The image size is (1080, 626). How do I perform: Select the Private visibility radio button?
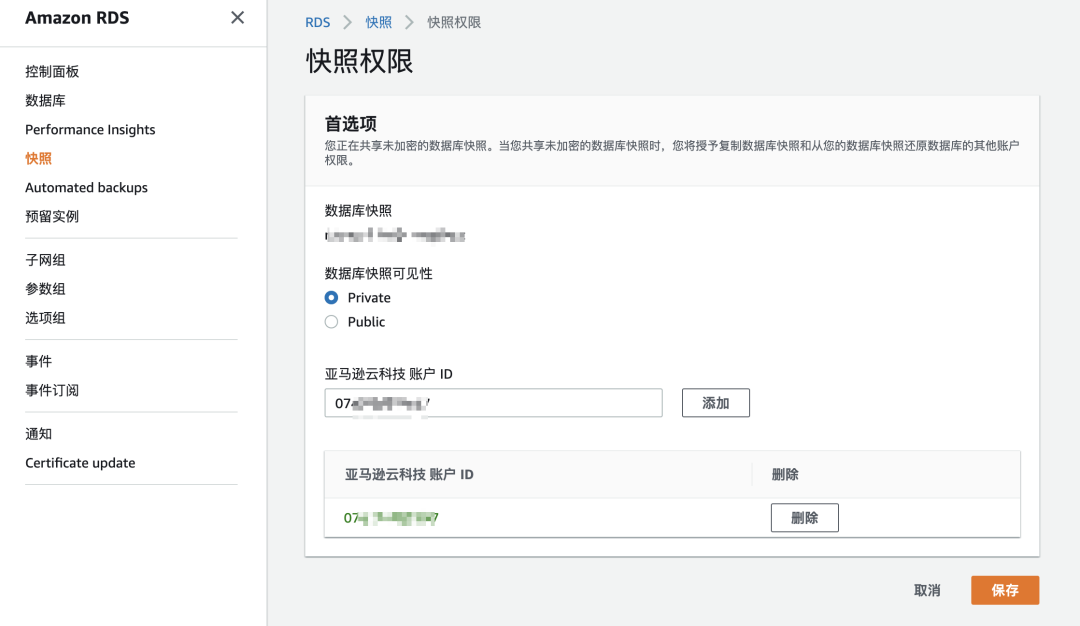[331, 298]
